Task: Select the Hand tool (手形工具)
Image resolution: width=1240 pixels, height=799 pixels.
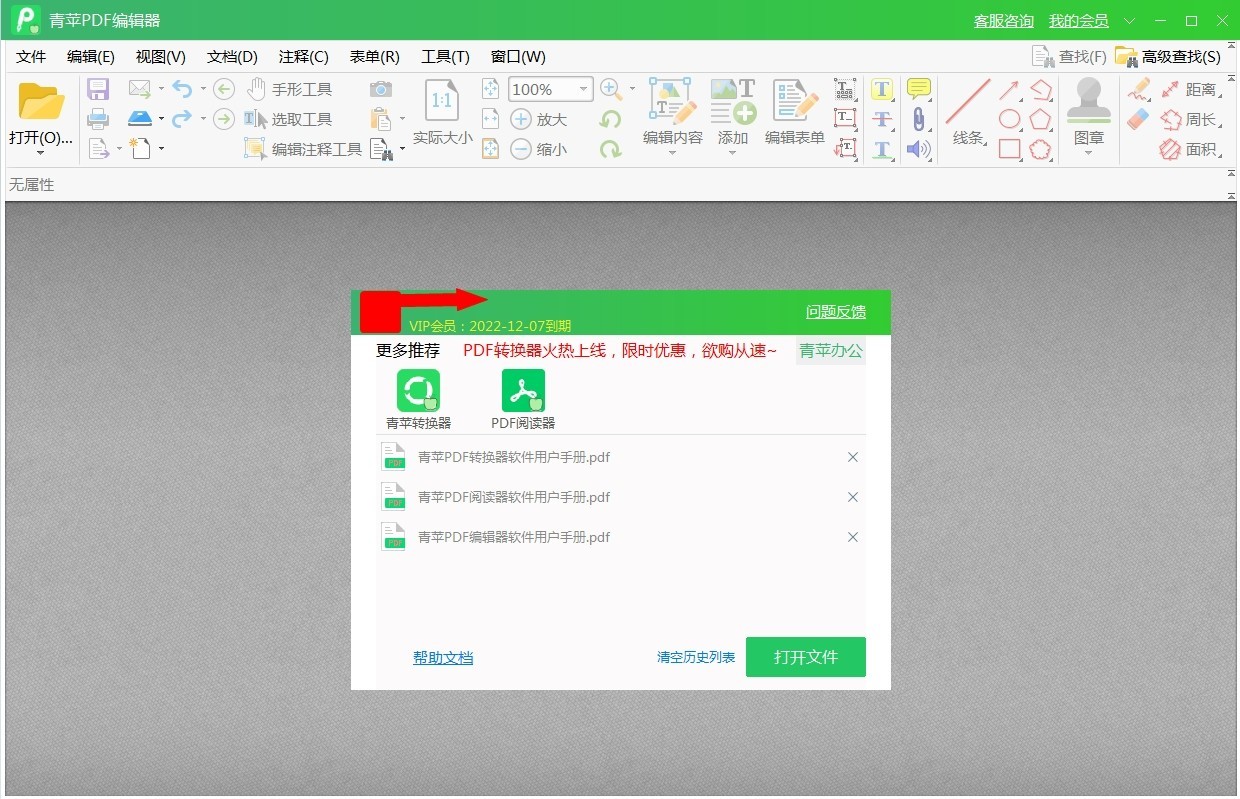Action: tap(290, 90)
